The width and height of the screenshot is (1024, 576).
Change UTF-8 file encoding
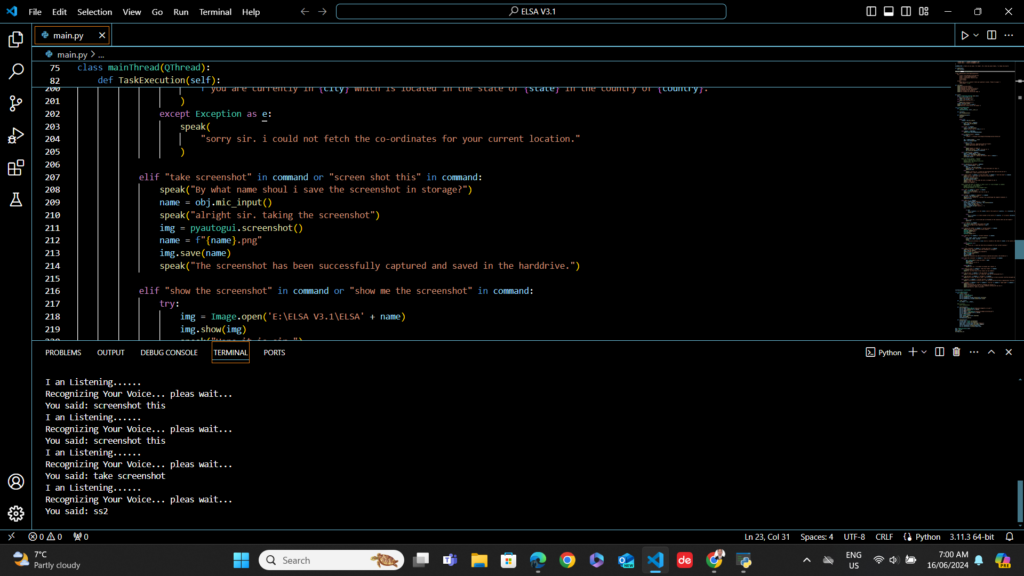(854, 537)
